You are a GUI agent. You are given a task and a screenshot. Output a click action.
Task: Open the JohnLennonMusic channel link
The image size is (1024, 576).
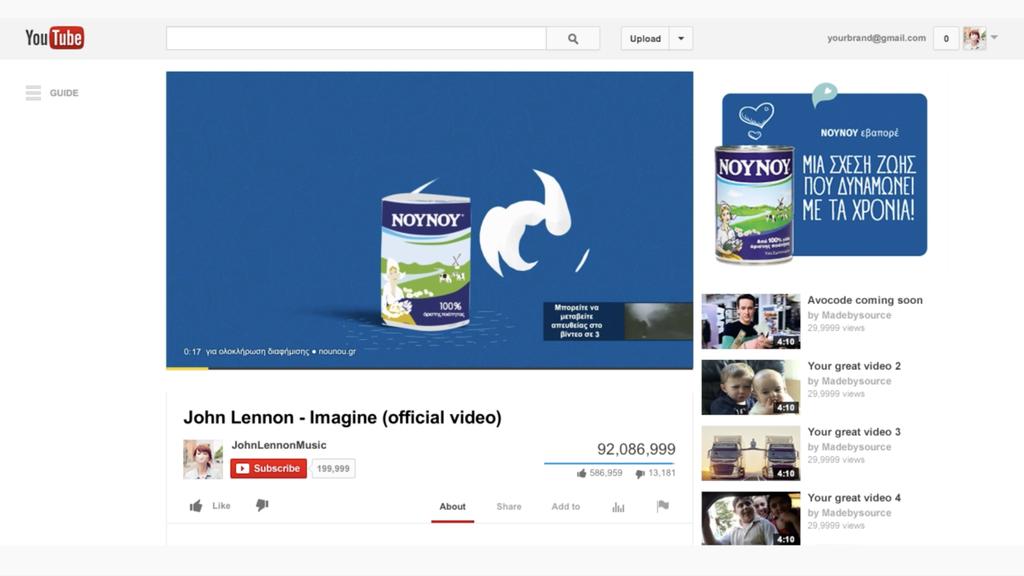point(279,445)
